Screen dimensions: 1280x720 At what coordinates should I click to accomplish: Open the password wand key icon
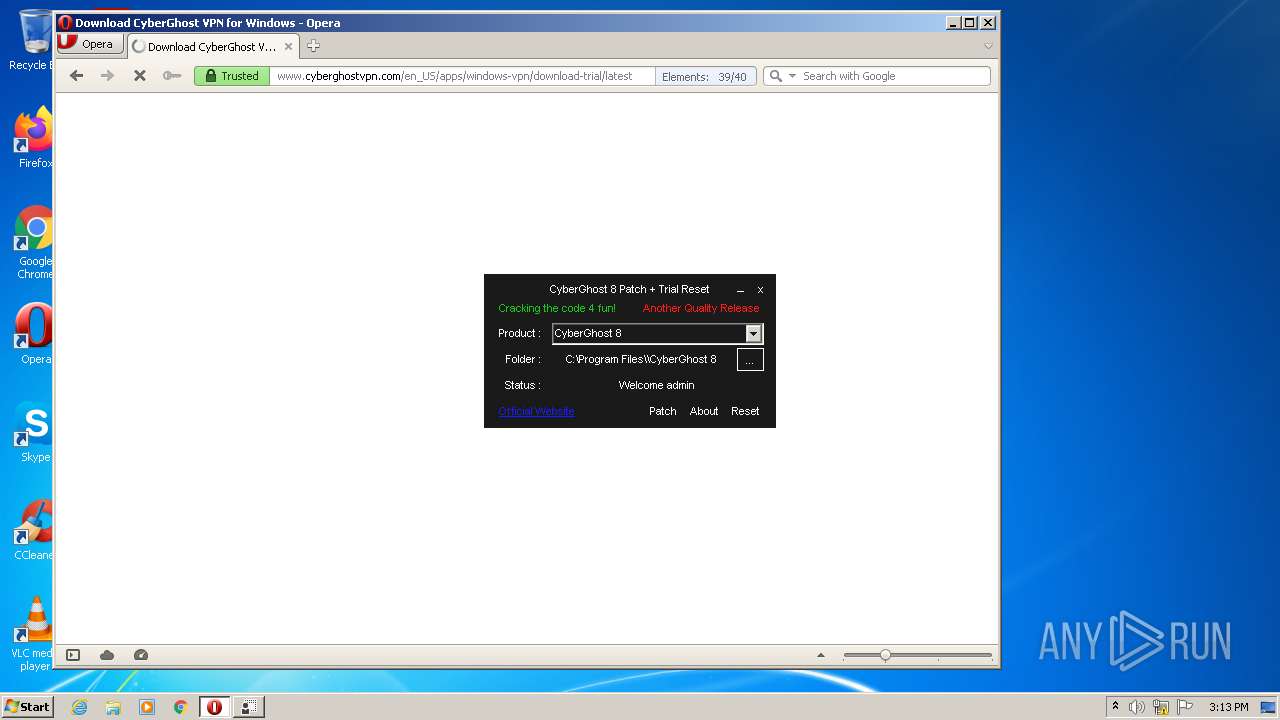click(172, 76)
